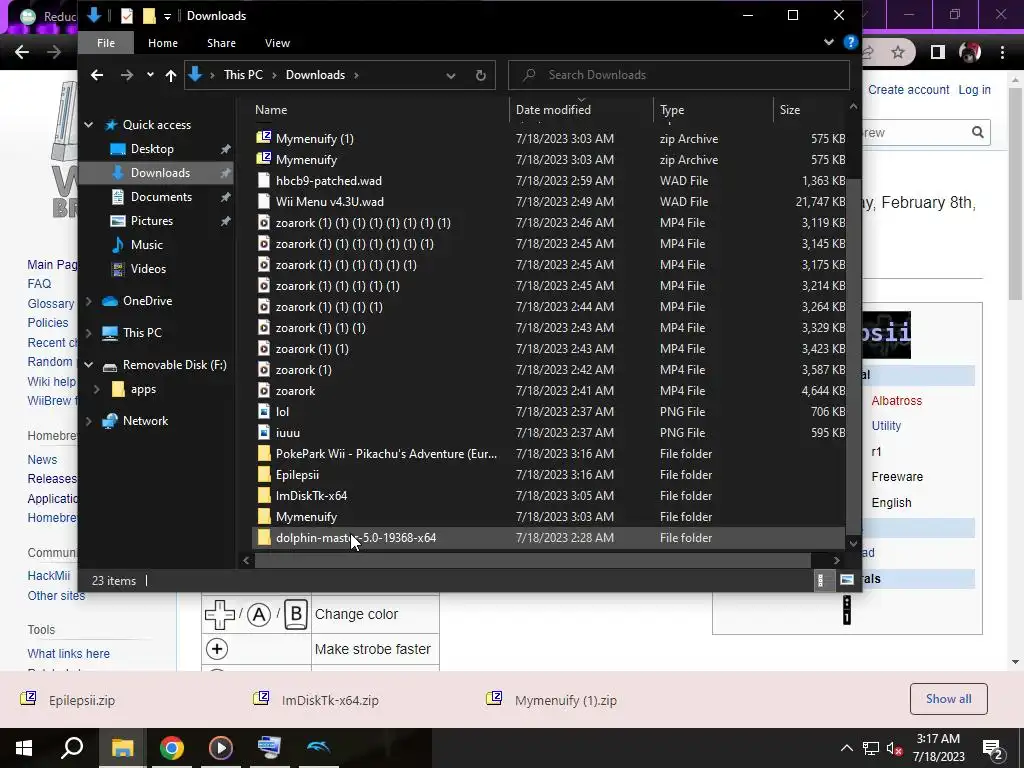Open the FAQ link in WiiBrew sidebar
Screen dimensions: 1024x768
pyautogui.click(x=39, y=284)
